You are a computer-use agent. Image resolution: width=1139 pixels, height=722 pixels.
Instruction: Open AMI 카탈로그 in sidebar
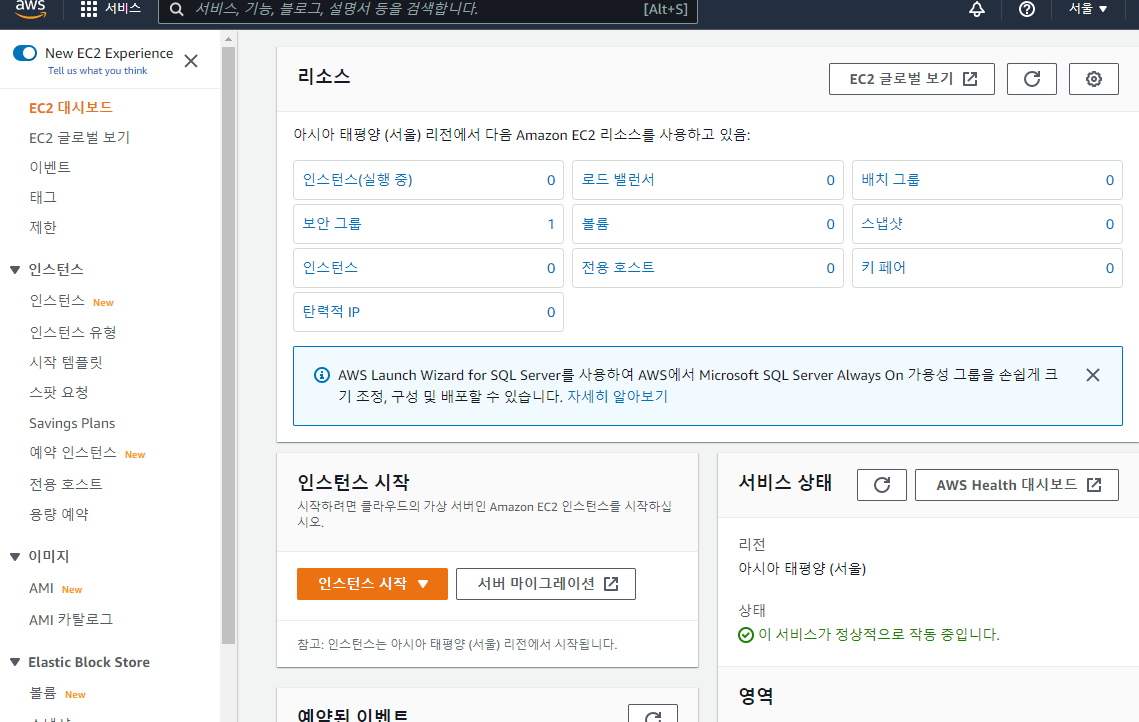[71, 620]
